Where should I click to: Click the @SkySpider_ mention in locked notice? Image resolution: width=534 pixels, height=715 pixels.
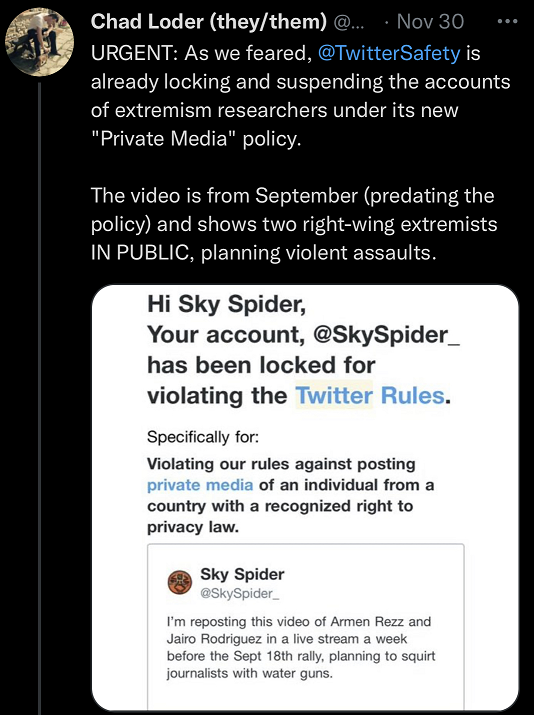click(x=386, y=335)
